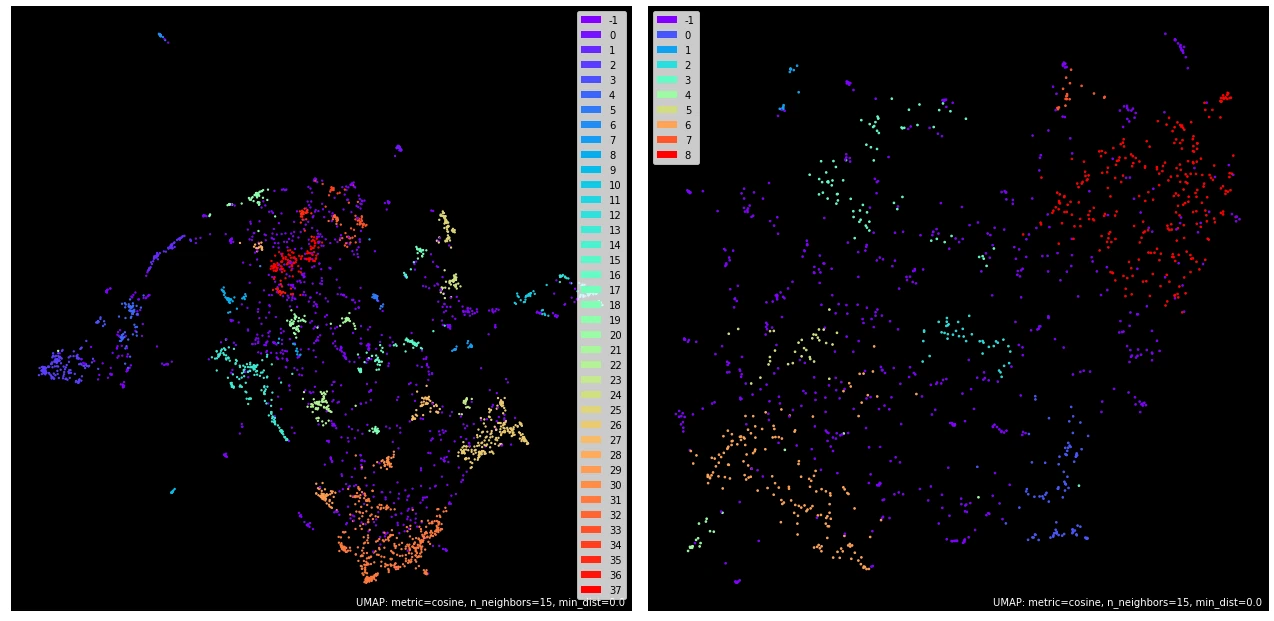Image resolution: width=1274 pixels, height=621 pixels.
Task: Select cluster 0 swatch in right plot legend
Action: (x=667, y=35)
